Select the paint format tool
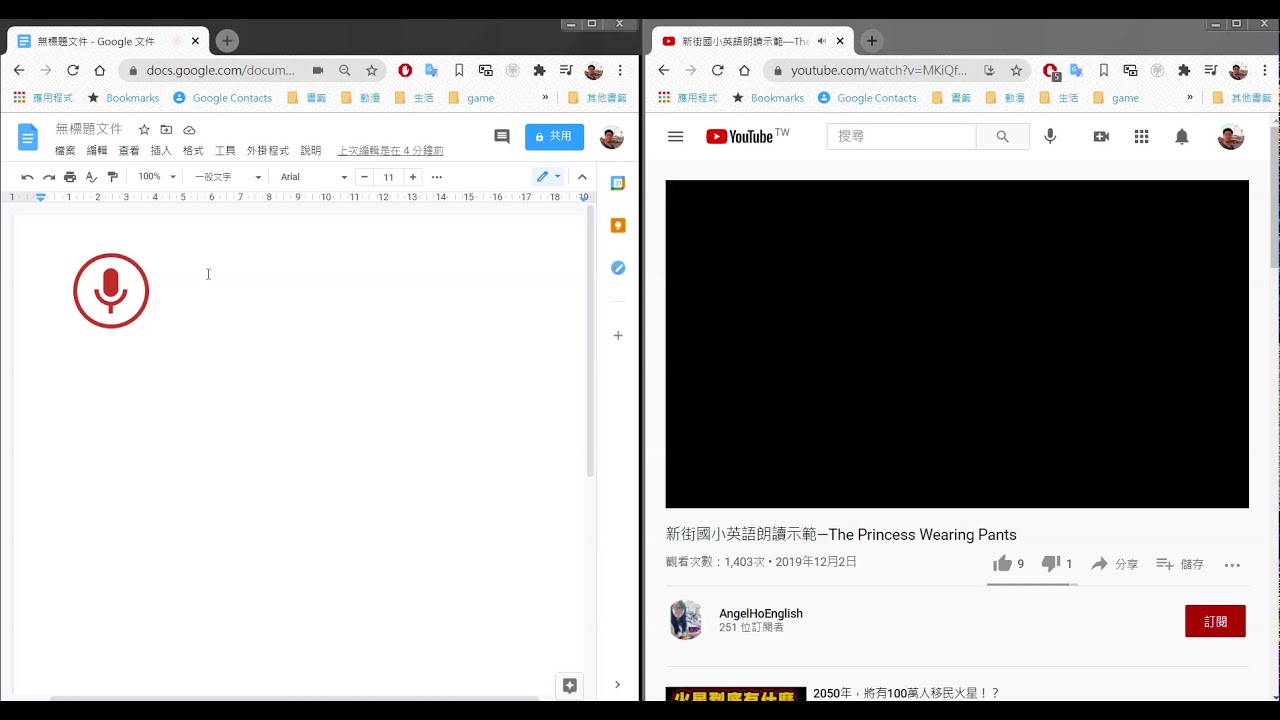Viewport: 1280px width, 720px height. pyautogui.click(x=112, y=177)
